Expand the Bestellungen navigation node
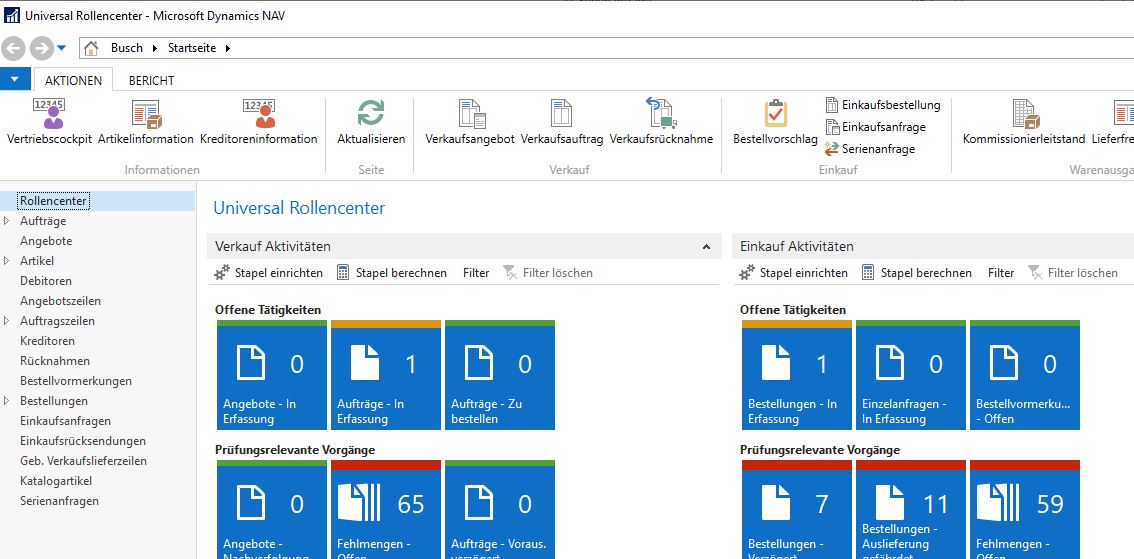Image resolution: width=1134 pixels, height=559 pixels. pyautogui.click(x=7, y=401)
